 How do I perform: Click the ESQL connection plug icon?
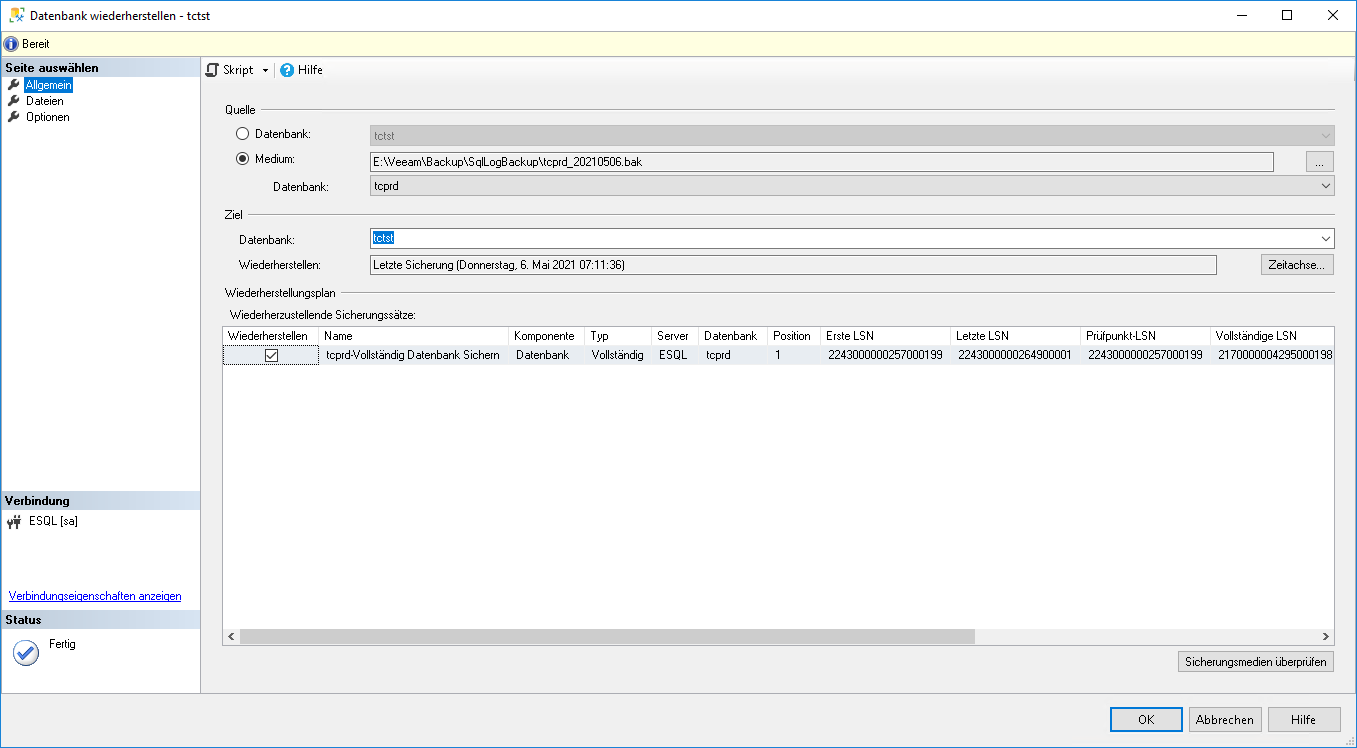[14, 522]
